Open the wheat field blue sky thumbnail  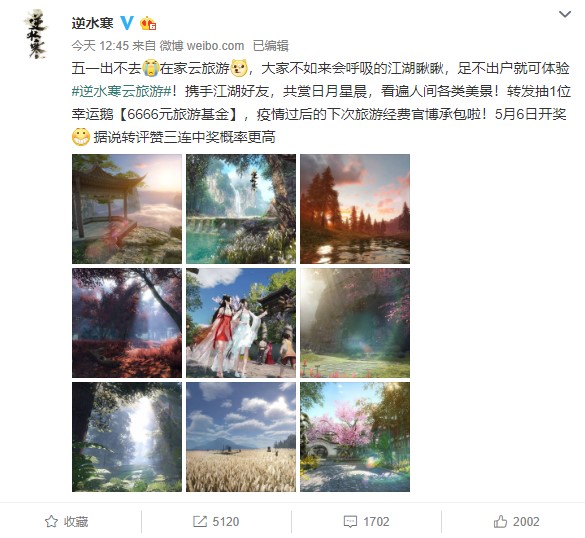[x=241, y=437]
